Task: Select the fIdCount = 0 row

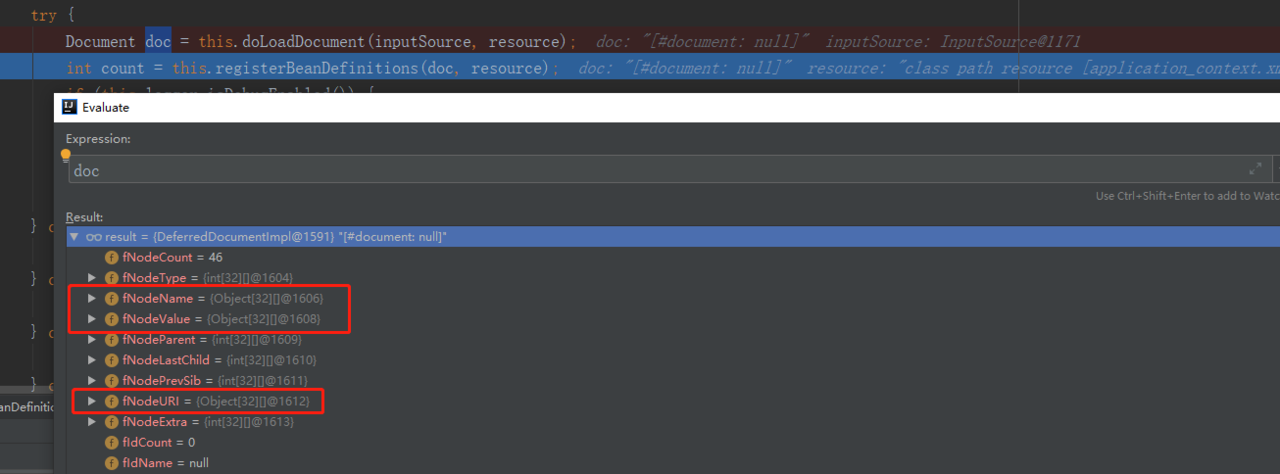Action: click(673, 442)
